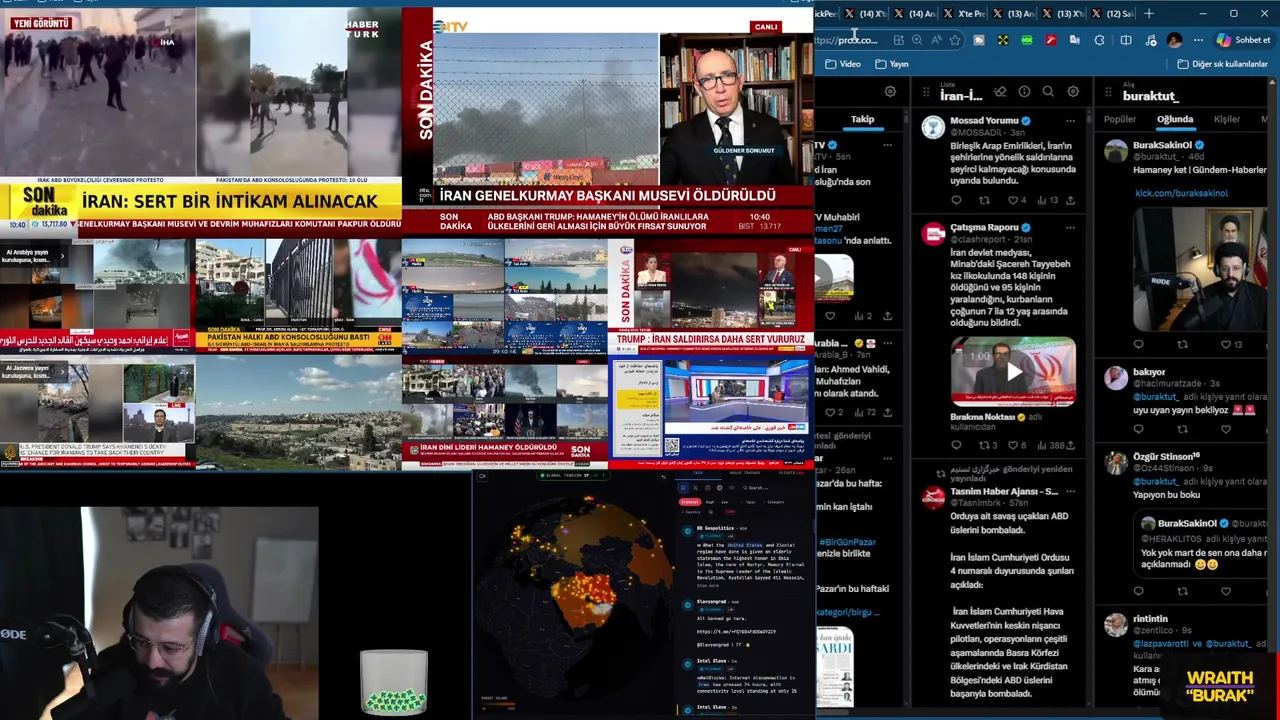Screen dimensions: 1280x720
Task: Open split screen view in the browser toolbar
Action: [x=1126, y=40]
